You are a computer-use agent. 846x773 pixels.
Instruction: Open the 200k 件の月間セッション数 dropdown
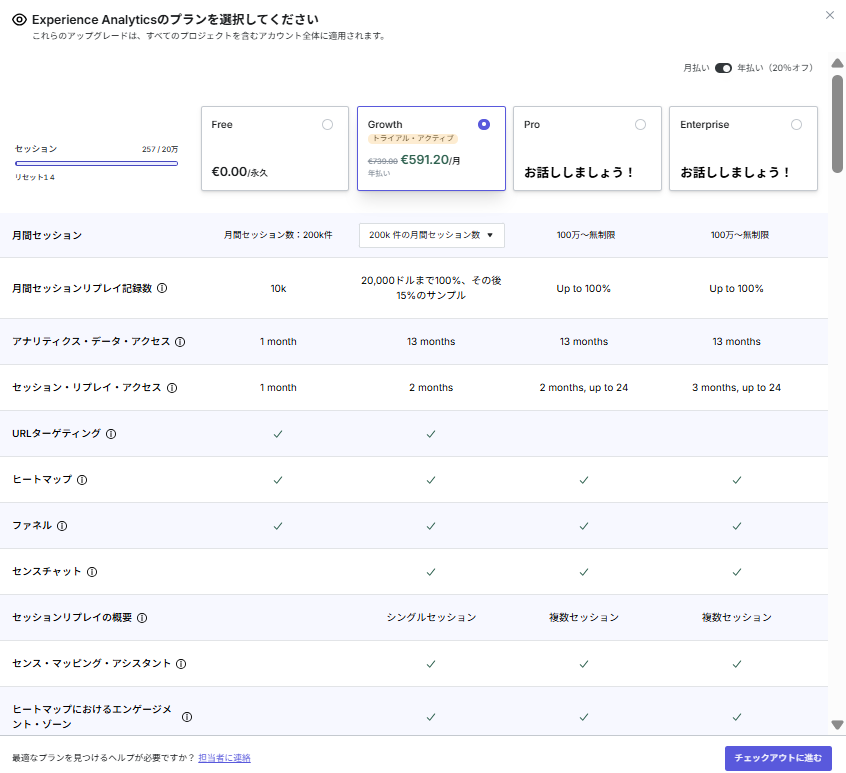click(x=432, y=235)
